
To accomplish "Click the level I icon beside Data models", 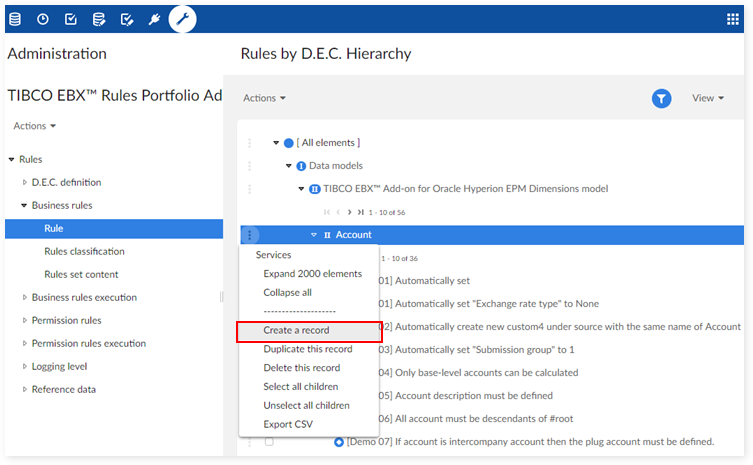I will tap(301, 166).
